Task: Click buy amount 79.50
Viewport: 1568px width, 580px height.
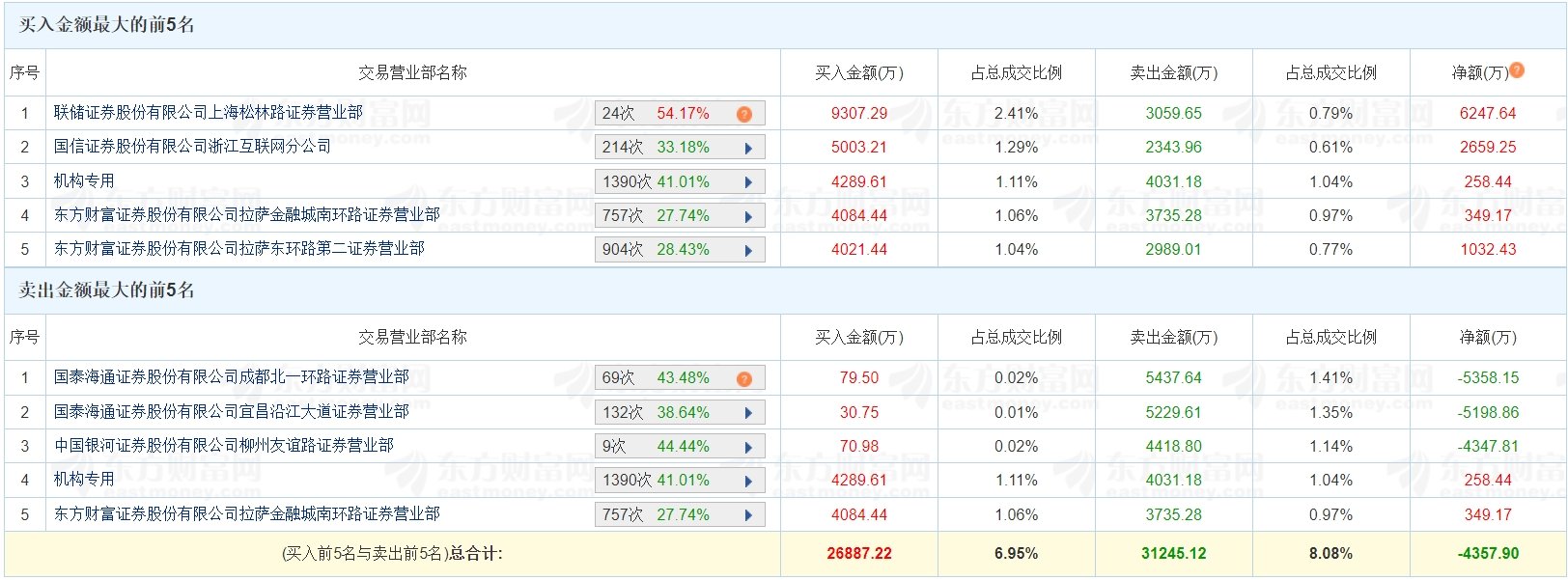Action: point(859,377)
